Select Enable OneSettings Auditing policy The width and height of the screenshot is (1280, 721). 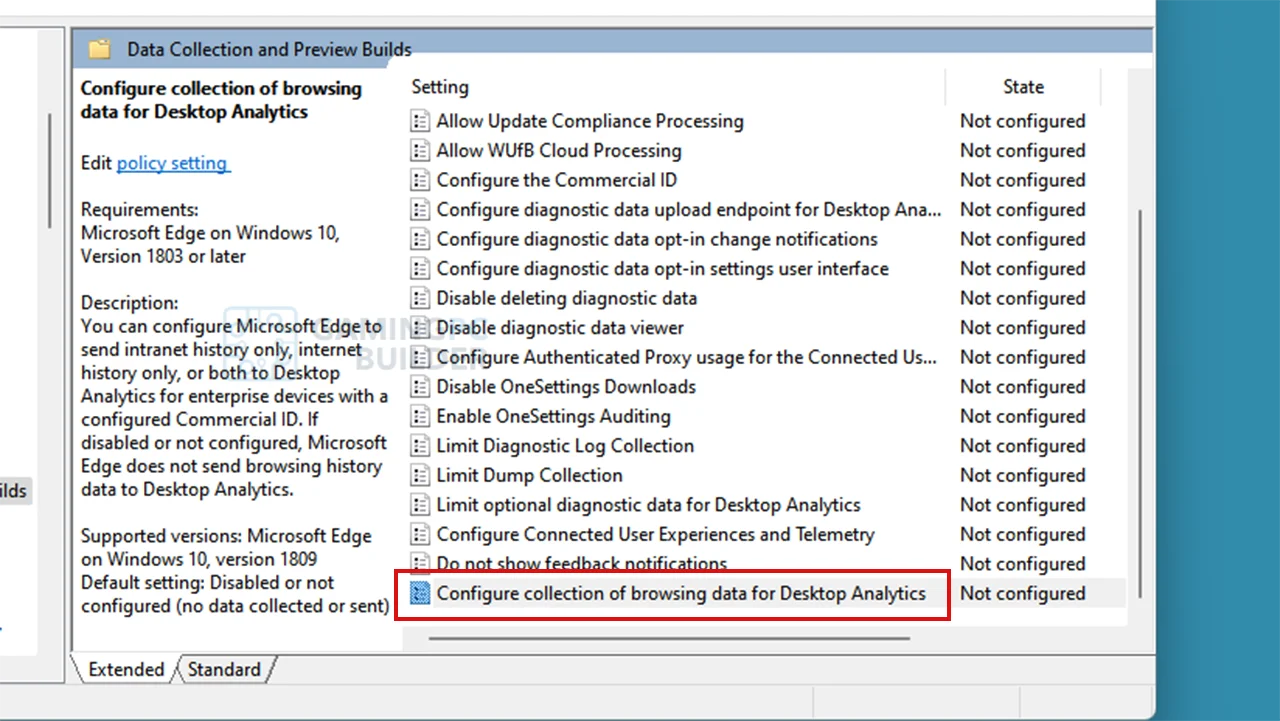[554, 416]
